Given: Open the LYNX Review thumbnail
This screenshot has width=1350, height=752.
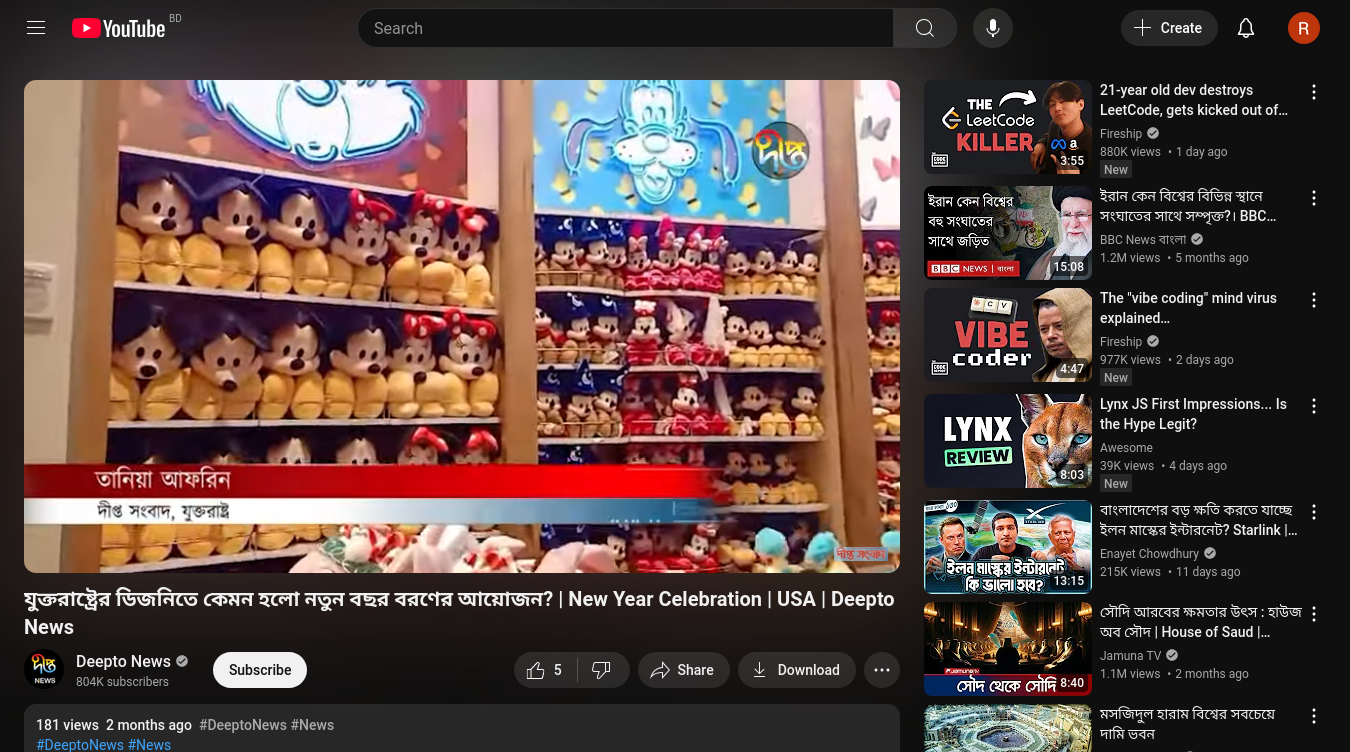Looking at the screenshot, I should click(x=1008, y=441).
